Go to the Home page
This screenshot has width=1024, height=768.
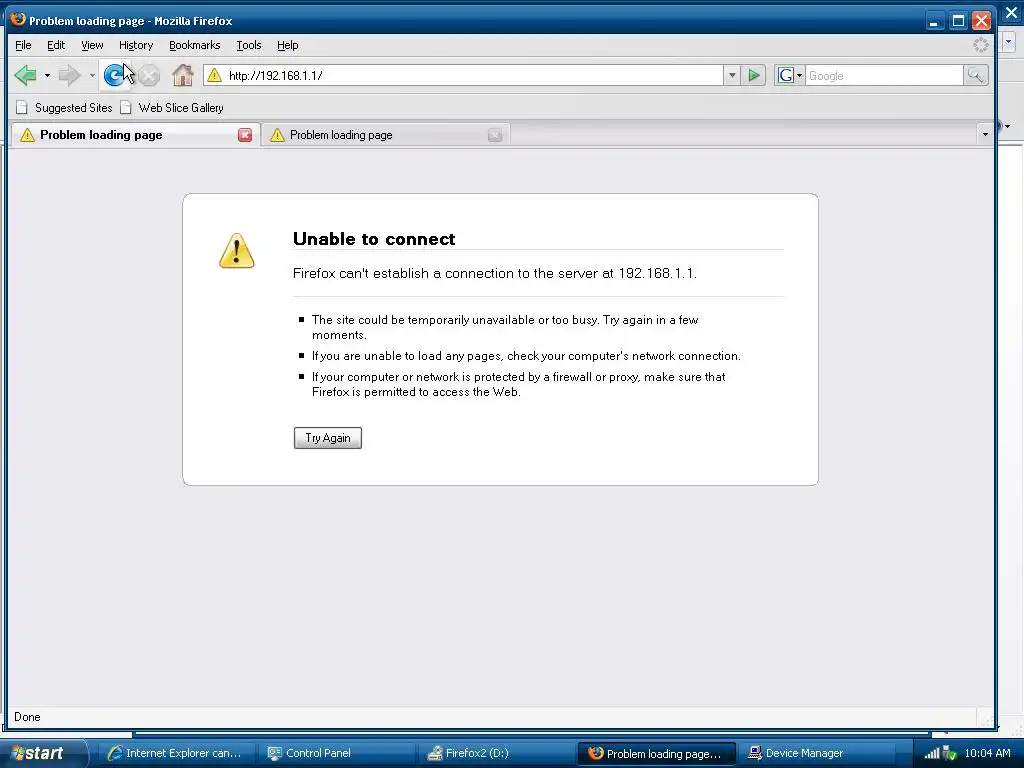pyautogui.click(x=183, y=75)
